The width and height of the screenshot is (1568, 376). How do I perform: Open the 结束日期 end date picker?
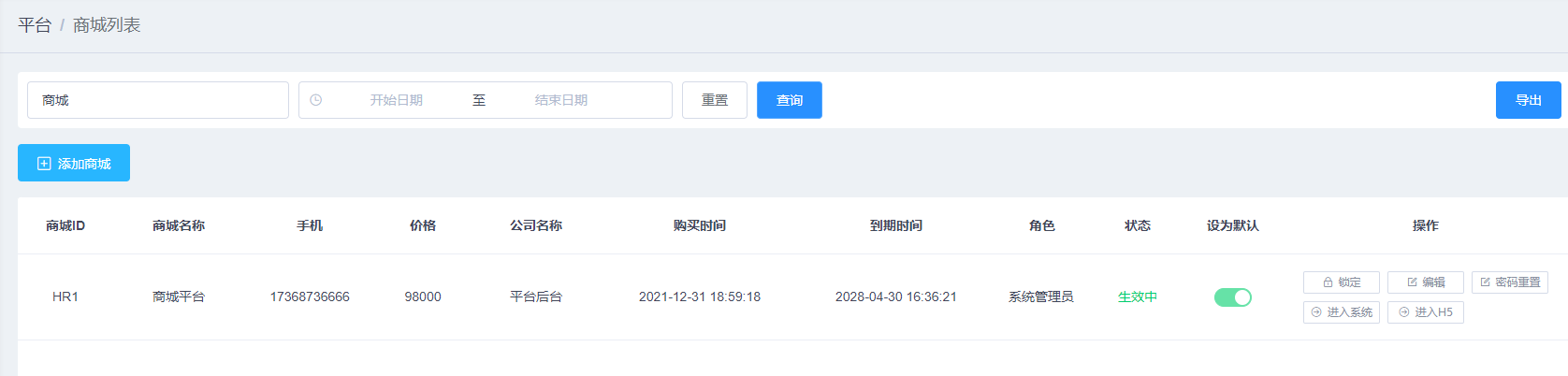point(561,100)
